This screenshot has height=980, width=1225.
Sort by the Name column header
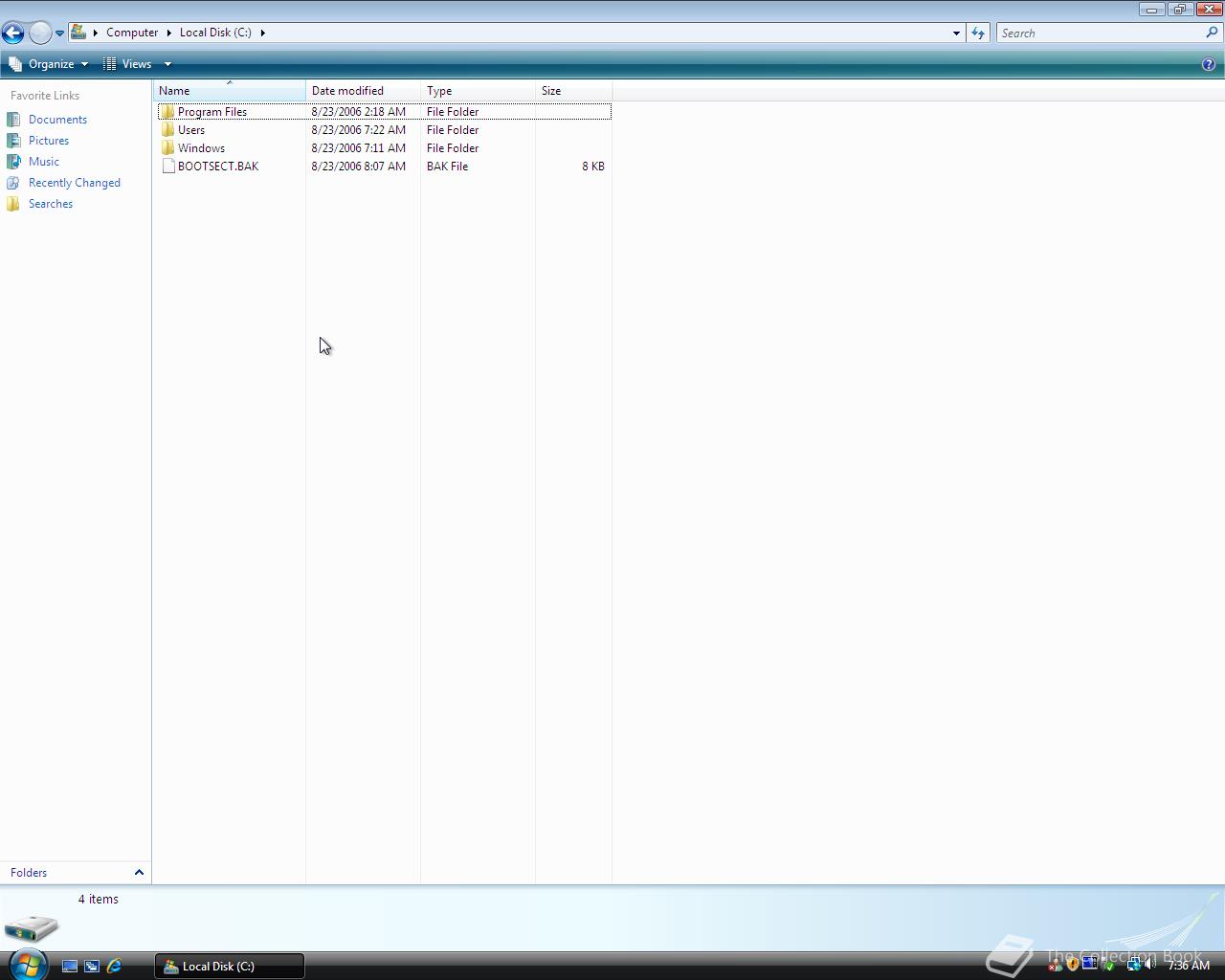coord(229,91)
